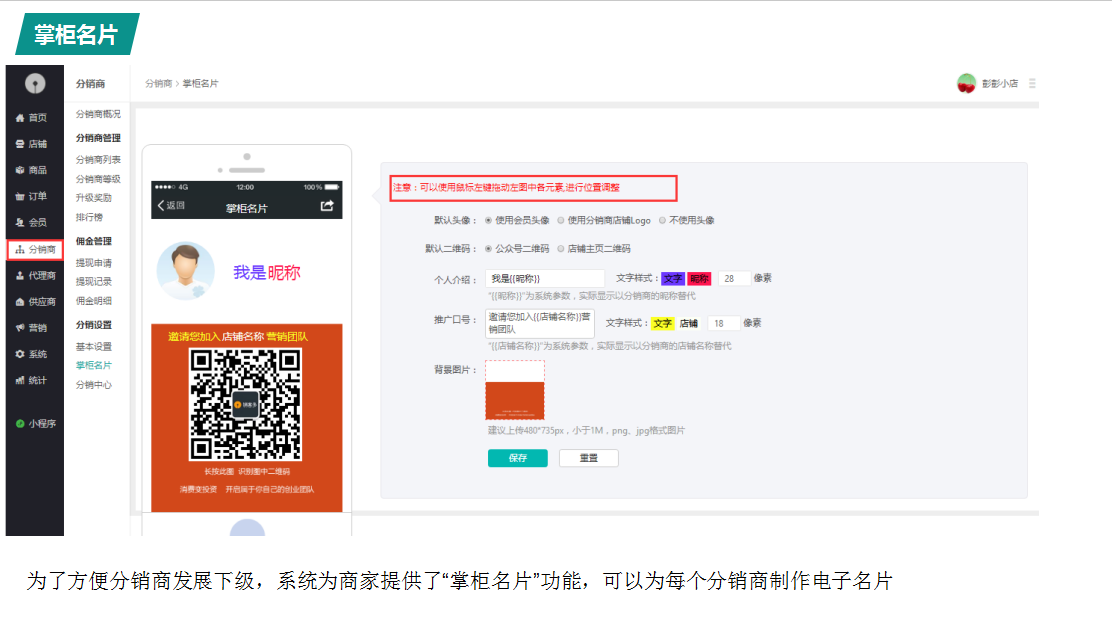Click the green 保存 button

[517, 458]
